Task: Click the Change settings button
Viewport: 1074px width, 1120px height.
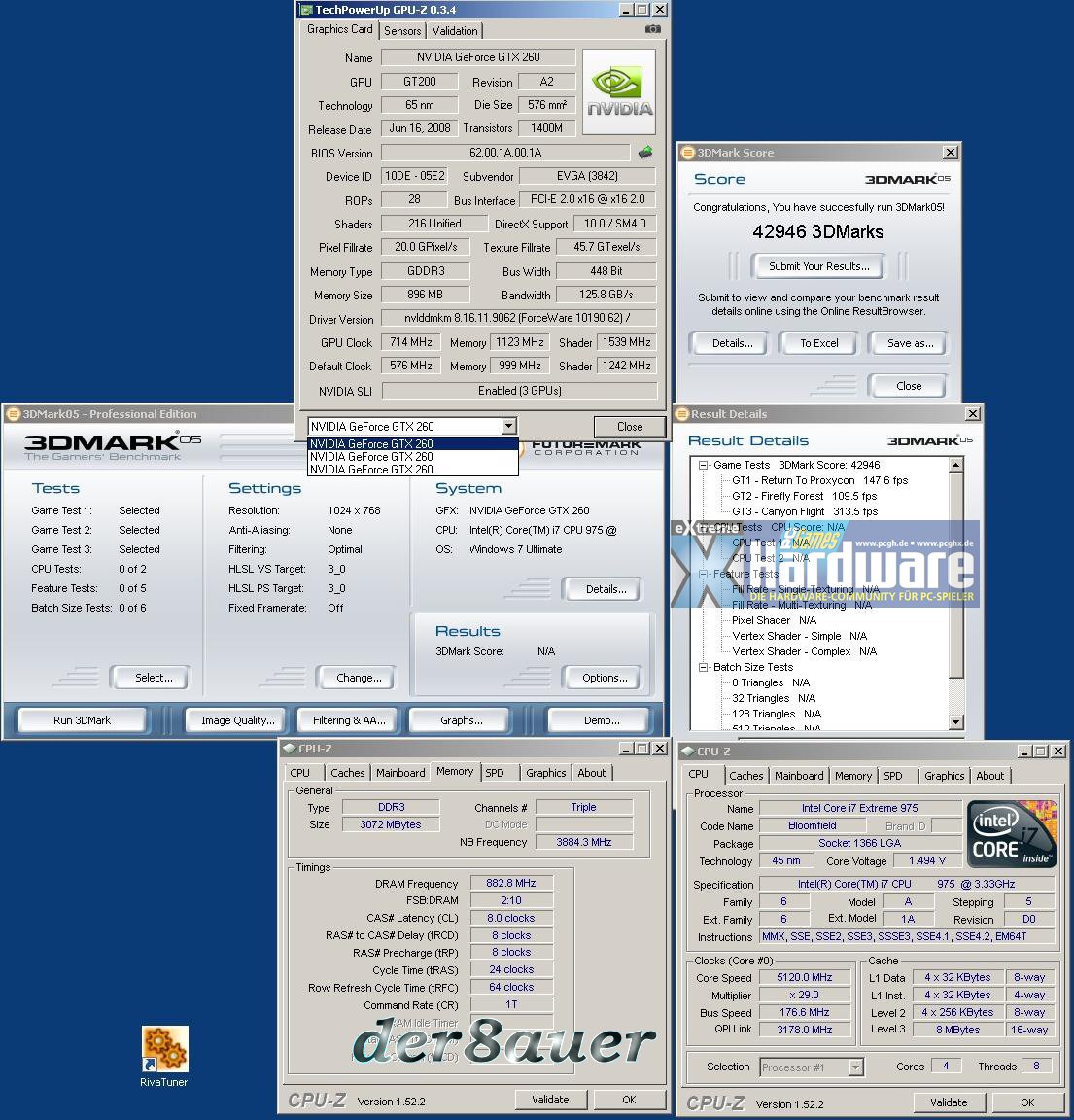Action: coord(359,677)
